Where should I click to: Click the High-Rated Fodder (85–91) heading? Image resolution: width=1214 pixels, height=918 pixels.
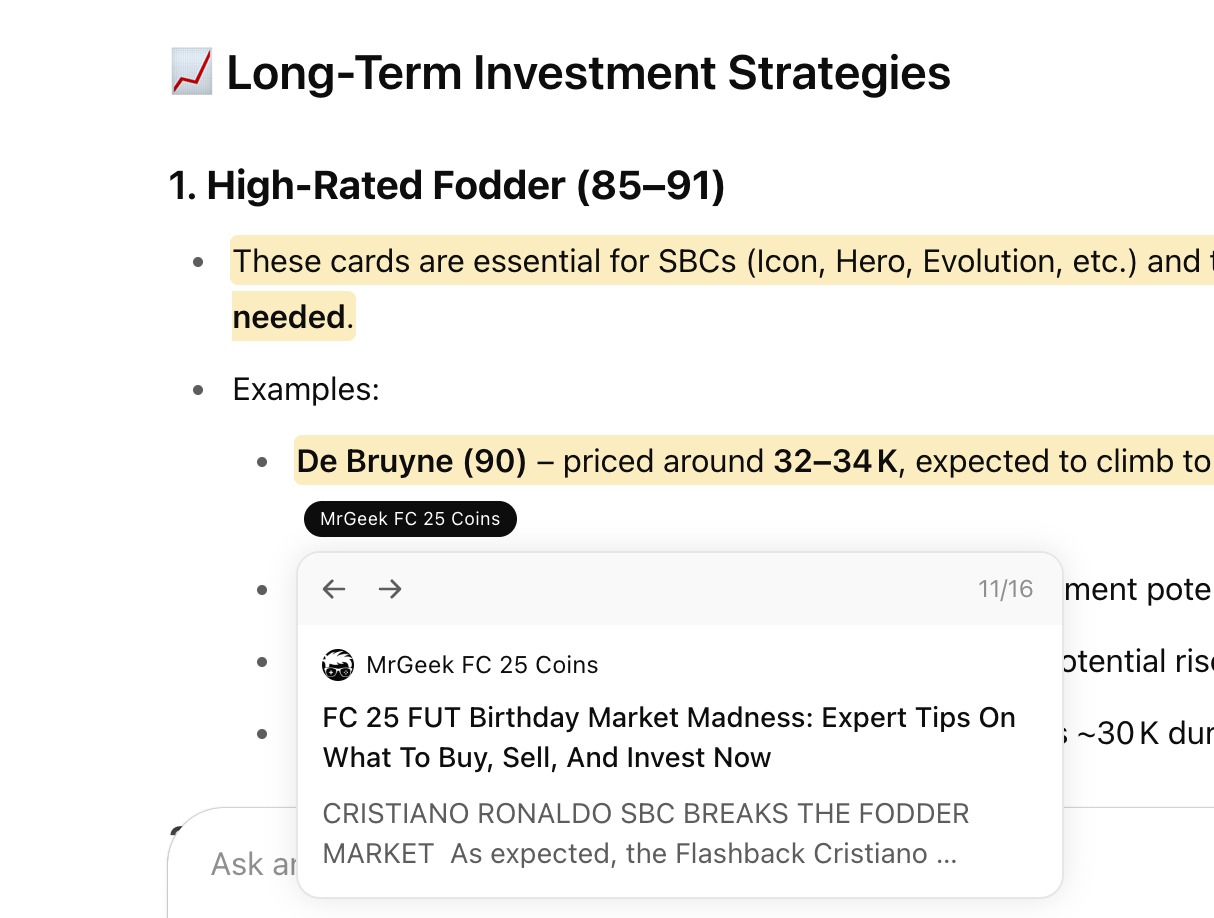click(447, 186)
